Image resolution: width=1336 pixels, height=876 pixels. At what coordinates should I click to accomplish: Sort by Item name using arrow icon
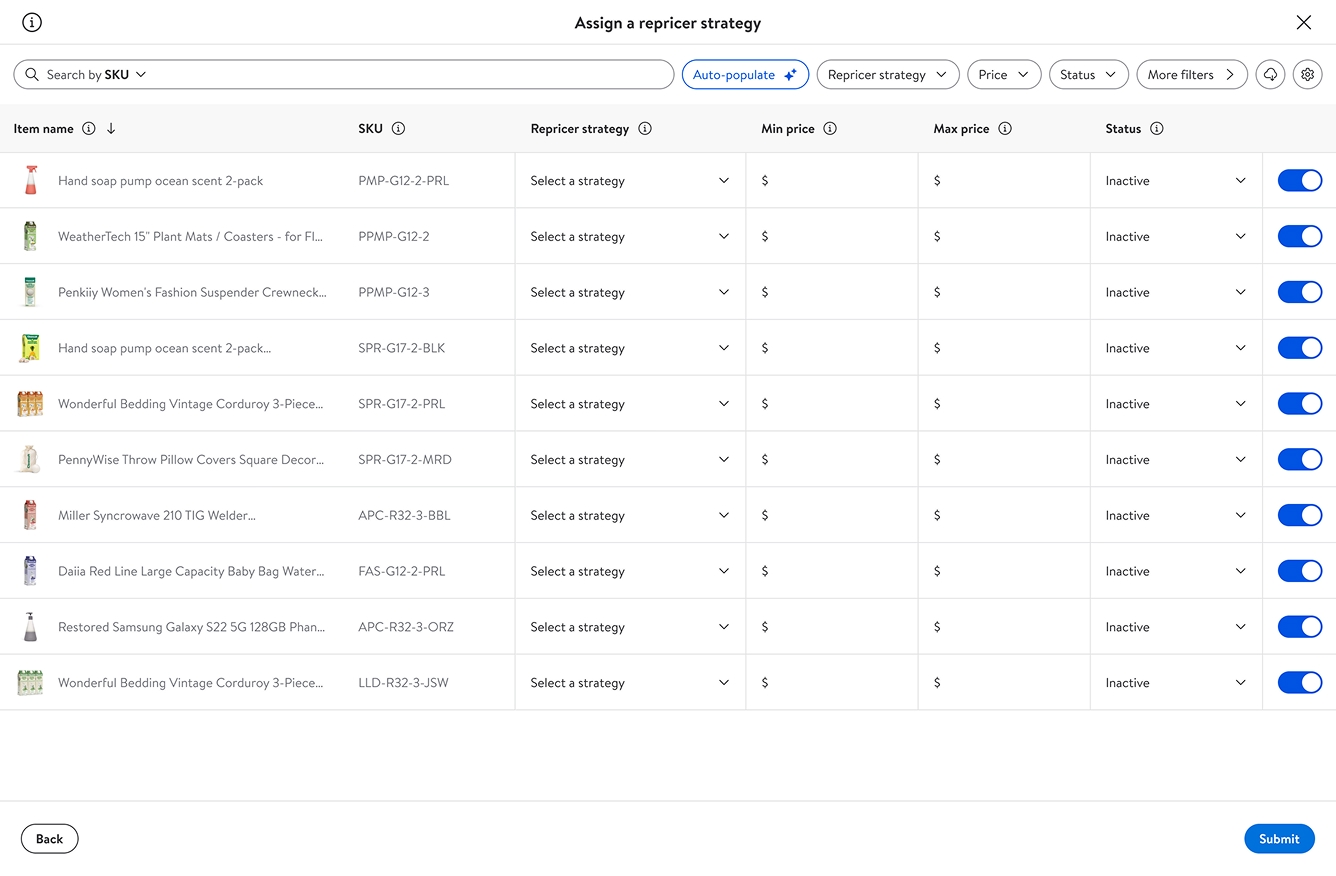click(x=111, y=129)
